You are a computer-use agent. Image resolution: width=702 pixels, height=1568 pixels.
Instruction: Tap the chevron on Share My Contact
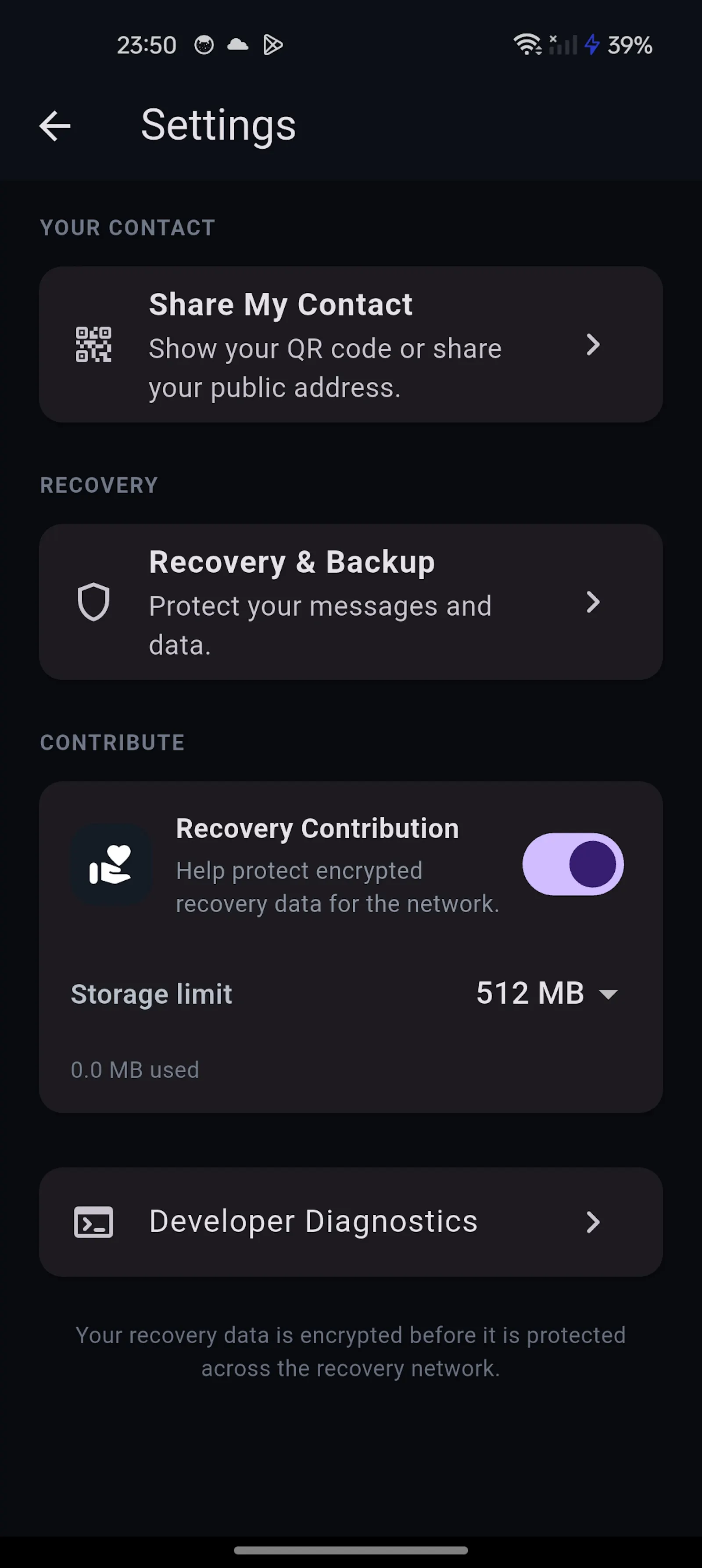point(593,344)
